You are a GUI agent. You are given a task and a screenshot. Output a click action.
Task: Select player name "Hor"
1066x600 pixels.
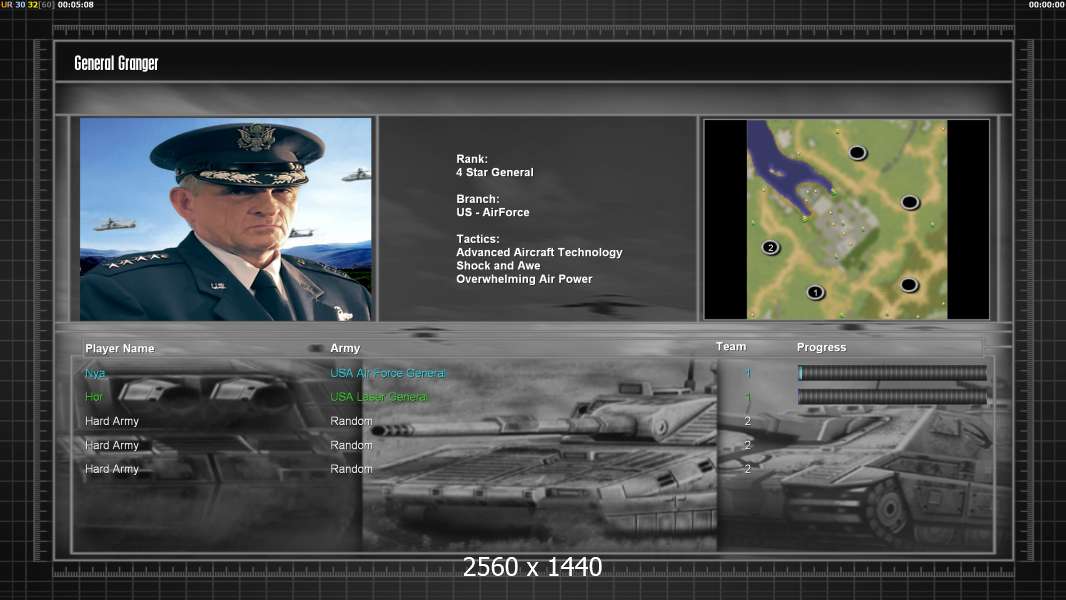tap(94, 397)
